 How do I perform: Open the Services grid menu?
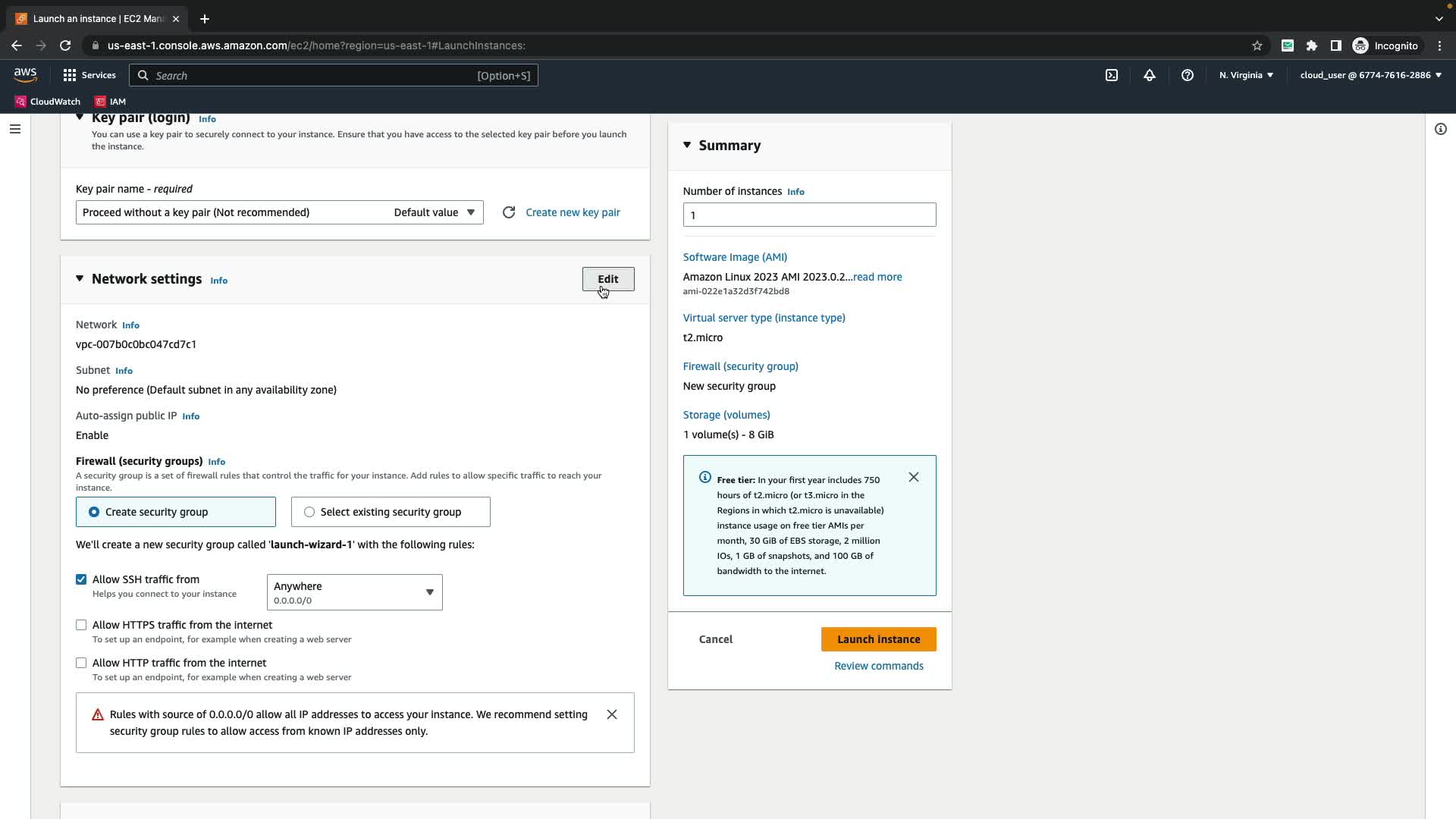[89, 75]
